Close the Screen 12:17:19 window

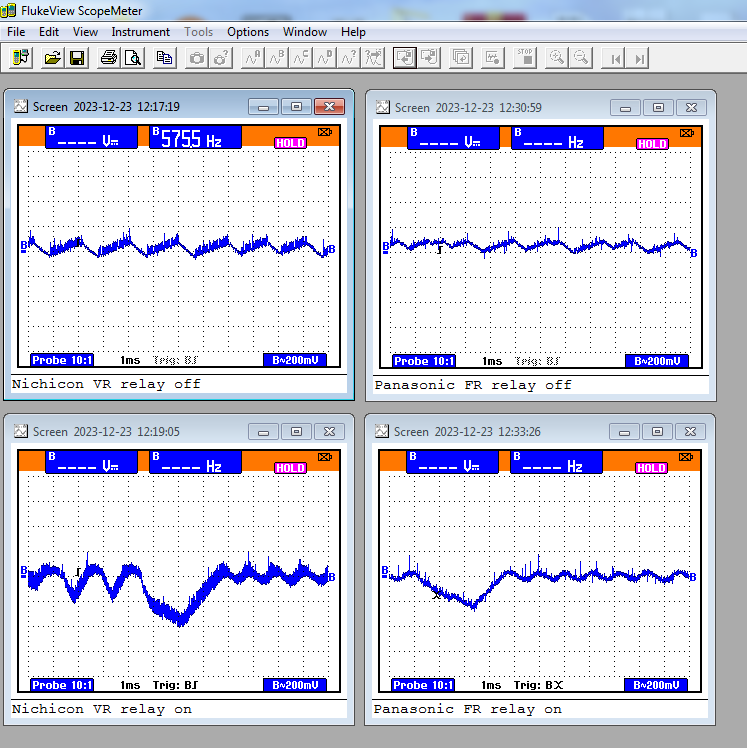(x=329, y=107)
